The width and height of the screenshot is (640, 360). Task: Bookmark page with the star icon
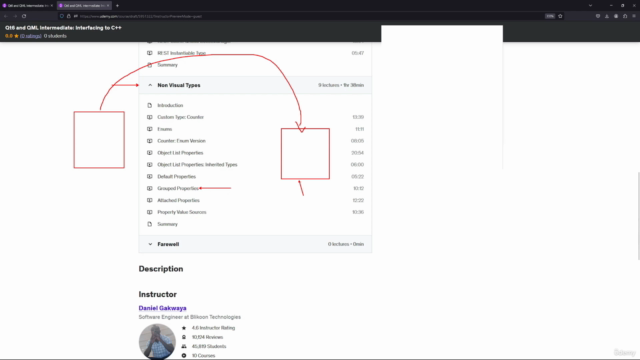point(560,16)
